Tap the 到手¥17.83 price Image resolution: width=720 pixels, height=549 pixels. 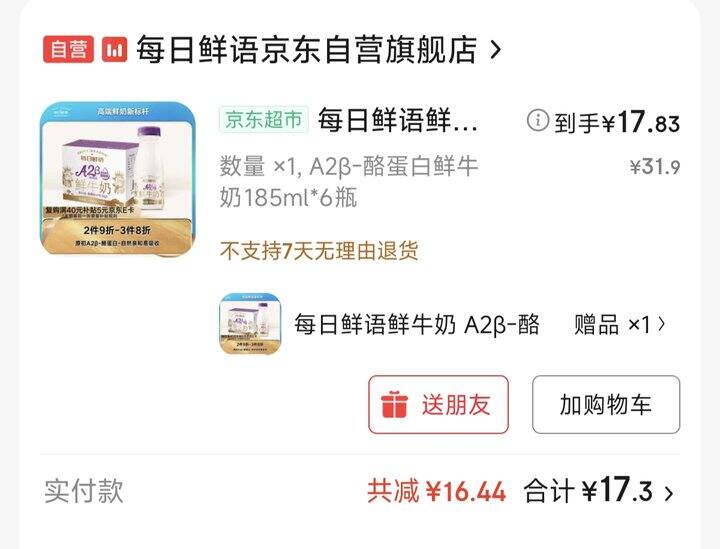[x=617, y=123]
